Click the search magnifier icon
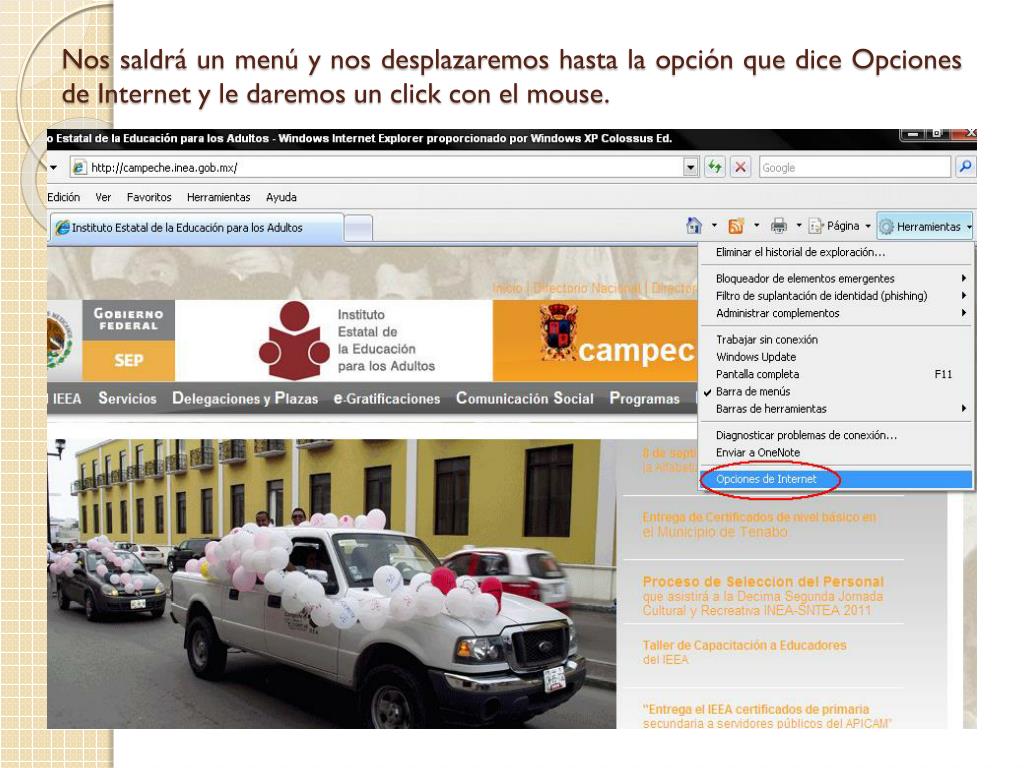Image resolution: width=1024 pixels, height=768 pixels. pos(965,167)
